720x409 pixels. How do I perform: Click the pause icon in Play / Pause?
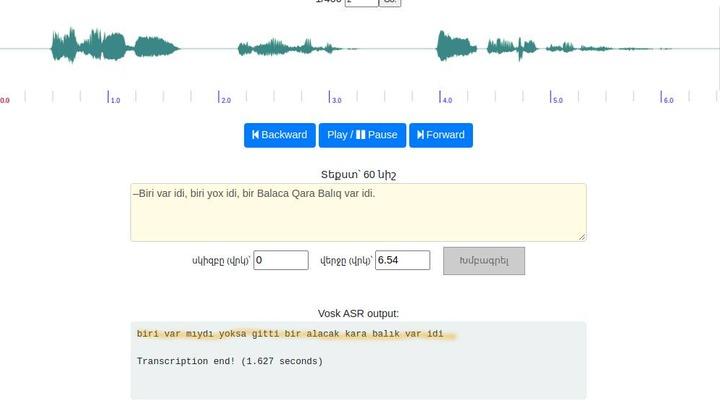[360, 135]
